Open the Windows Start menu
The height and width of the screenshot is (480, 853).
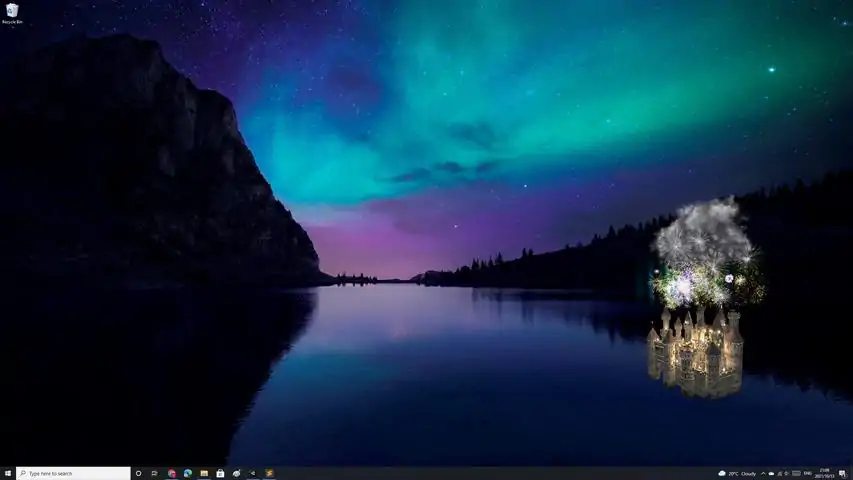(7, 473)
